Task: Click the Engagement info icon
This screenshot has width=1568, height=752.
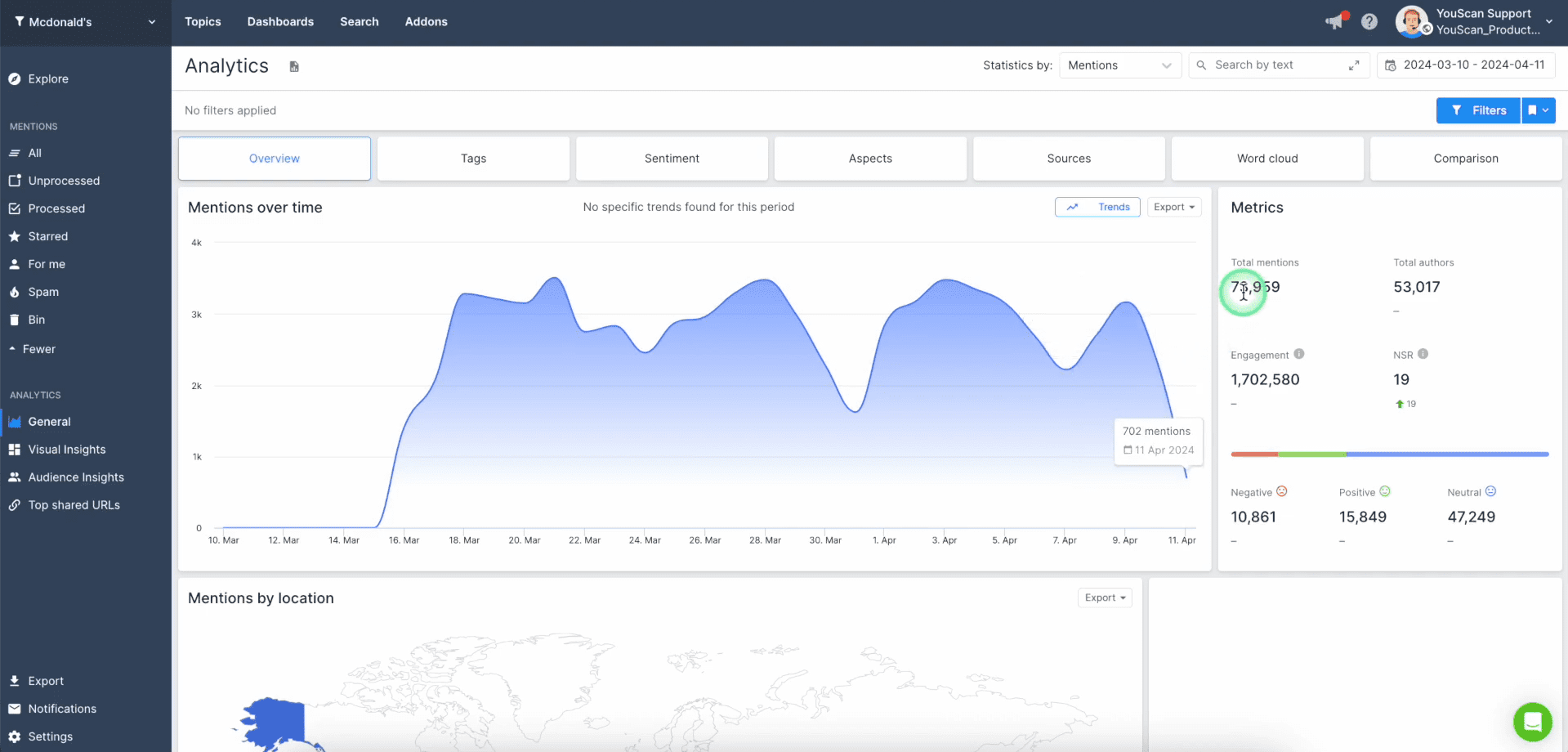Action: pyautogui.click(x=1299, y=354)
